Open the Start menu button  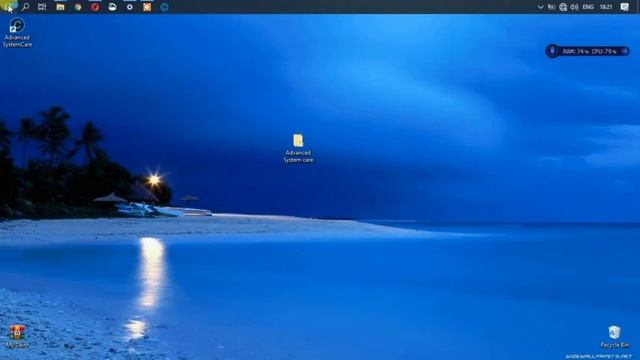click(x=9, y=6)
